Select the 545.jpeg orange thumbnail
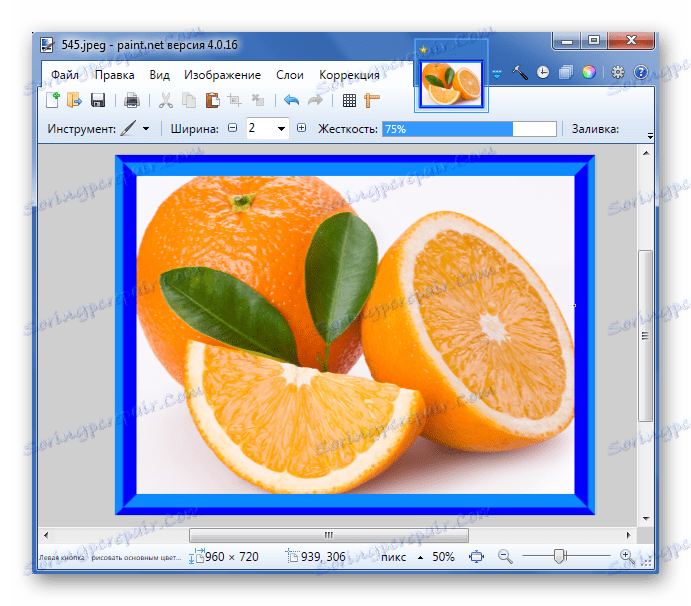This screenshot has height=606, width=691. 451,84
